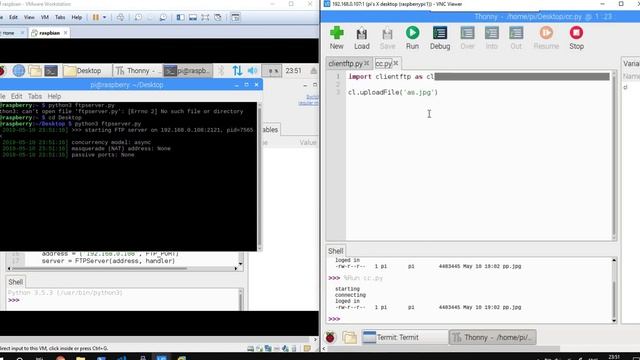Switch to the pi@raspberry terminal taskbar button

tap(188, 71)
